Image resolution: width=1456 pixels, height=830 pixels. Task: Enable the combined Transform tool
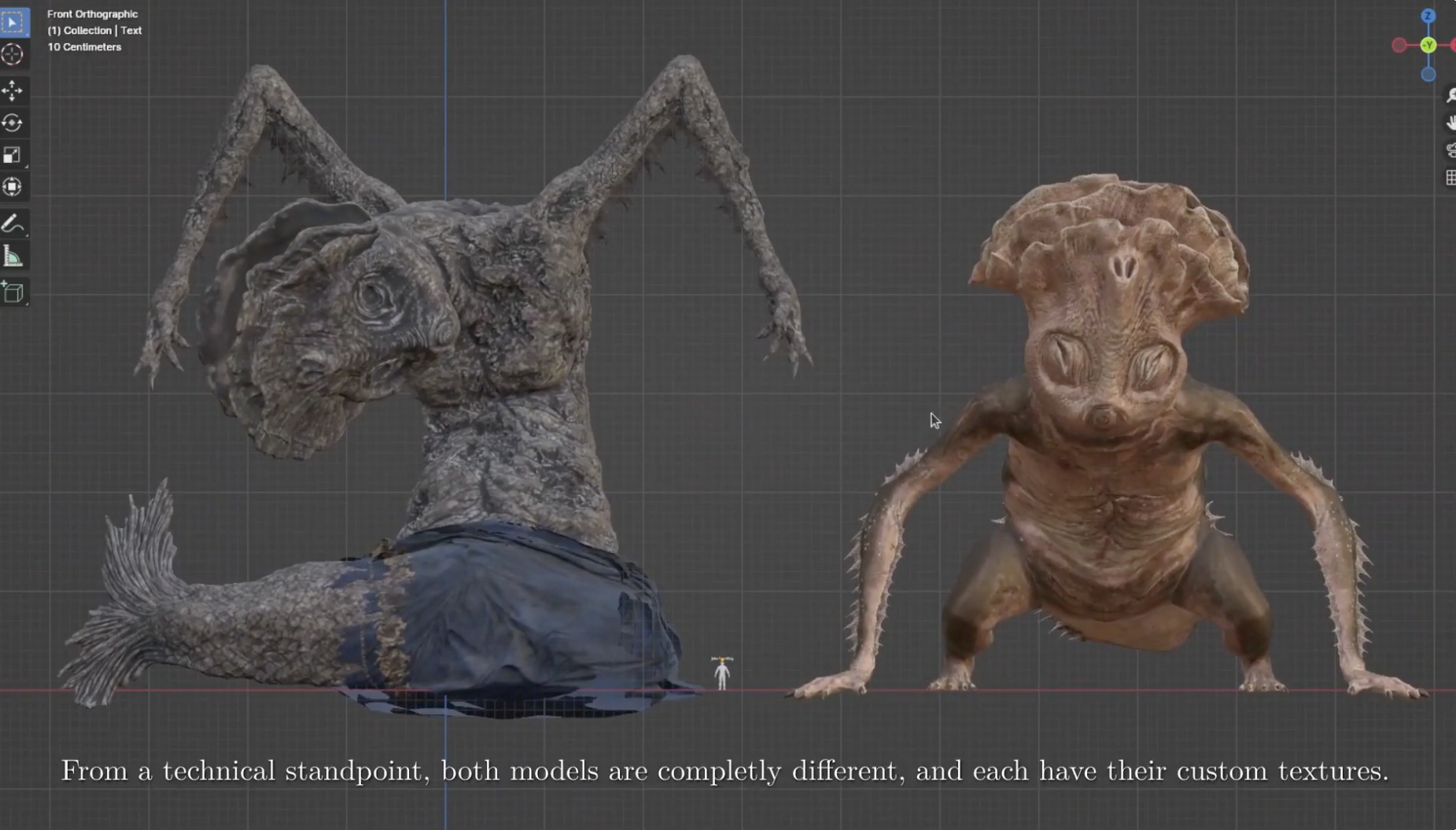point(13,187)
